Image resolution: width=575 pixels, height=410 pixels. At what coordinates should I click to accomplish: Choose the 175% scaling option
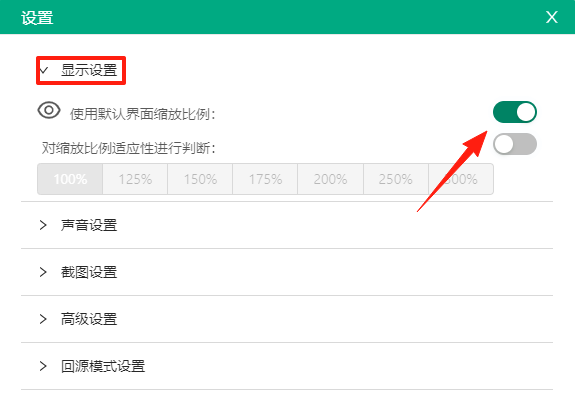tap(265, 179)
